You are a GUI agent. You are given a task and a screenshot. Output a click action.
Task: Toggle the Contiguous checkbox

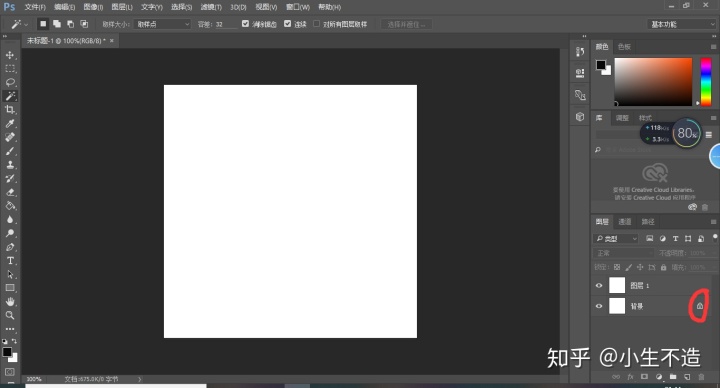(287, 24)
